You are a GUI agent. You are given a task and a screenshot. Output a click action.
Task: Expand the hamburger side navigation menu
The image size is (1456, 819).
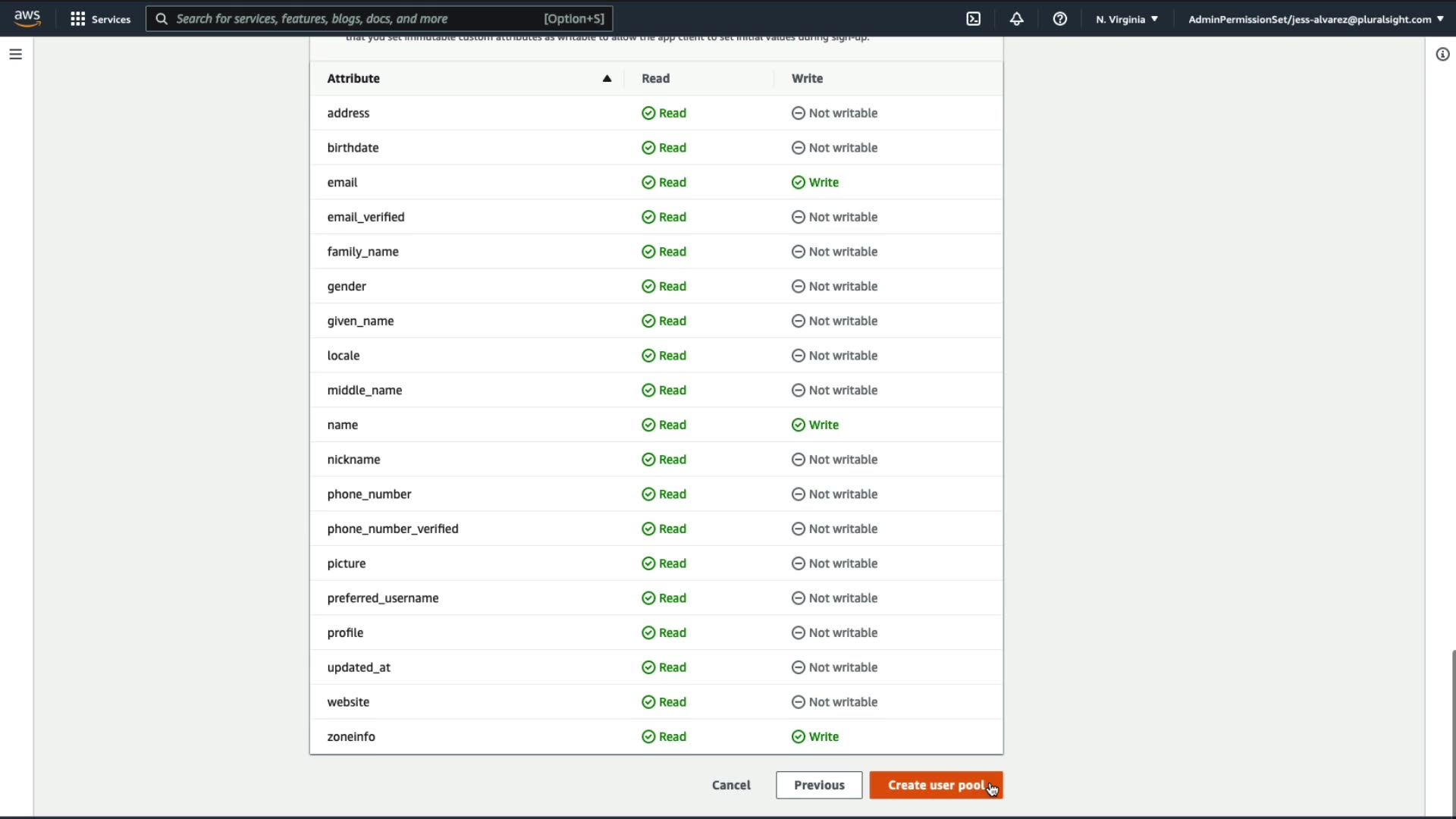[15, 55]
